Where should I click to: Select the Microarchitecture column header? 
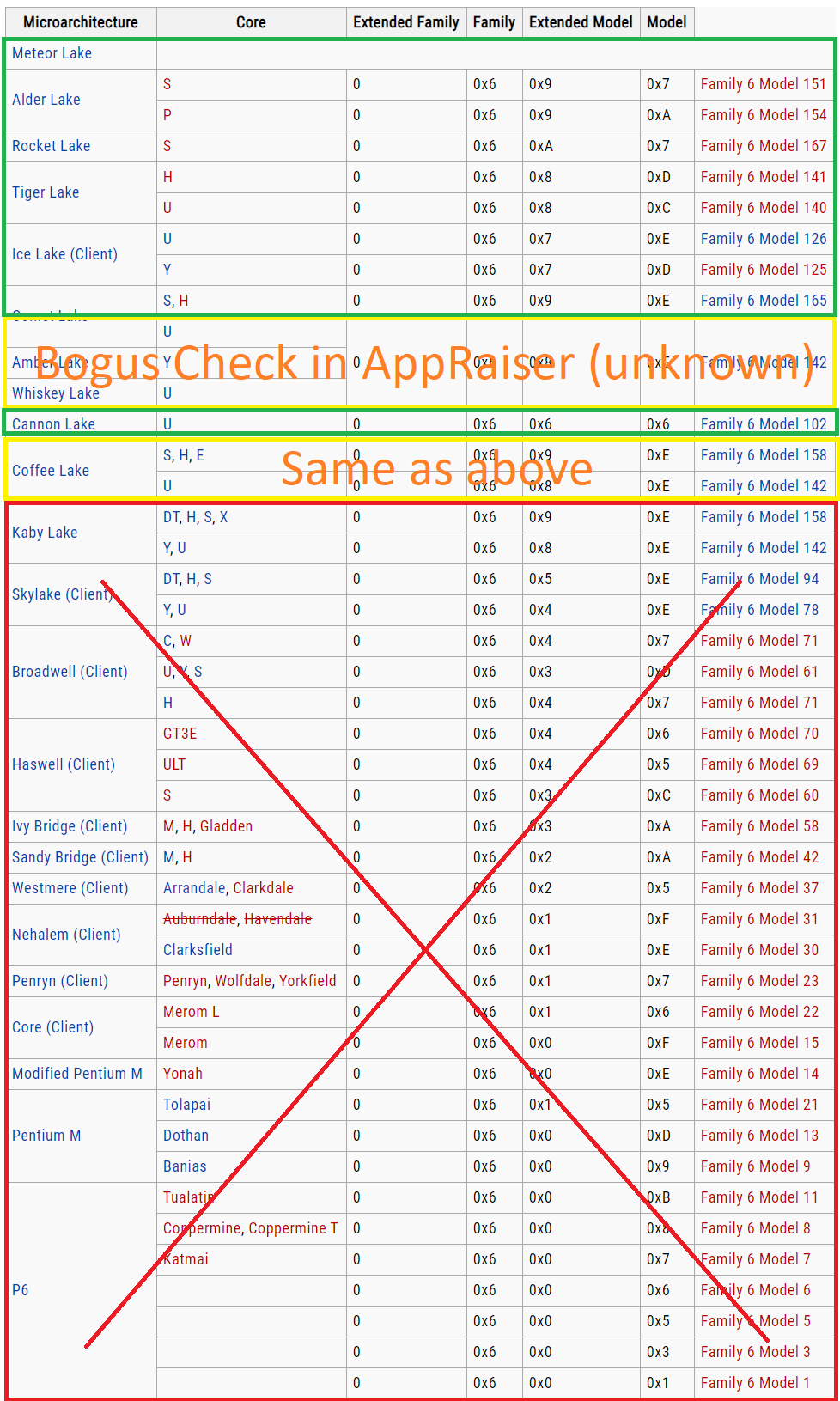80,22
